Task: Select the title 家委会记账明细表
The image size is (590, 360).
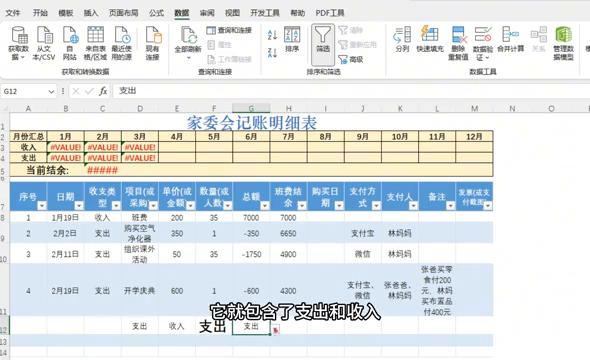Action: tap(252, 123)
